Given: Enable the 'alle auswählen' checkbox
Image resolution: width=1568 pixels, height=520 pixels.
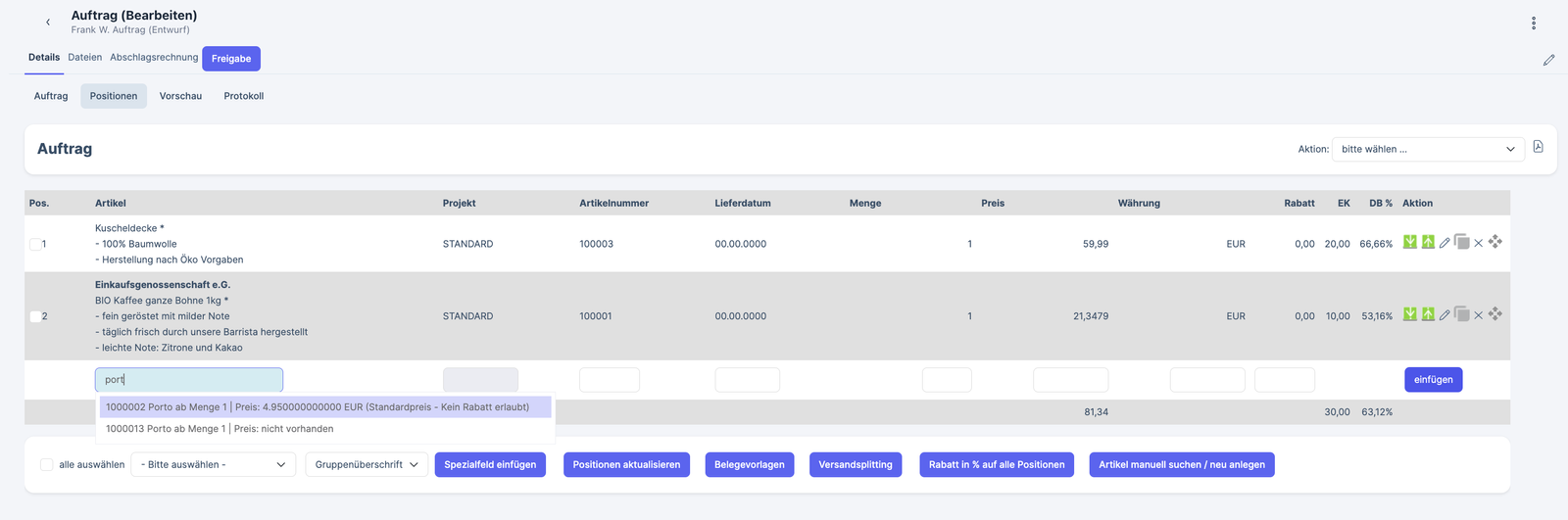Looking at the screenshot, I should click(x=46, y=464).
